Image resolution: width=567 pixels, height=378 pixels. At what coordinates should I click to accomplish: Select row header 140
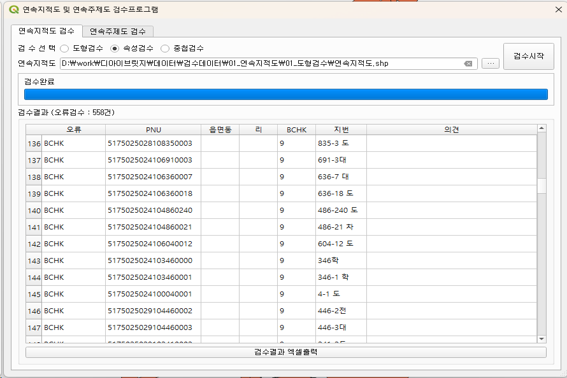(34, 211)
